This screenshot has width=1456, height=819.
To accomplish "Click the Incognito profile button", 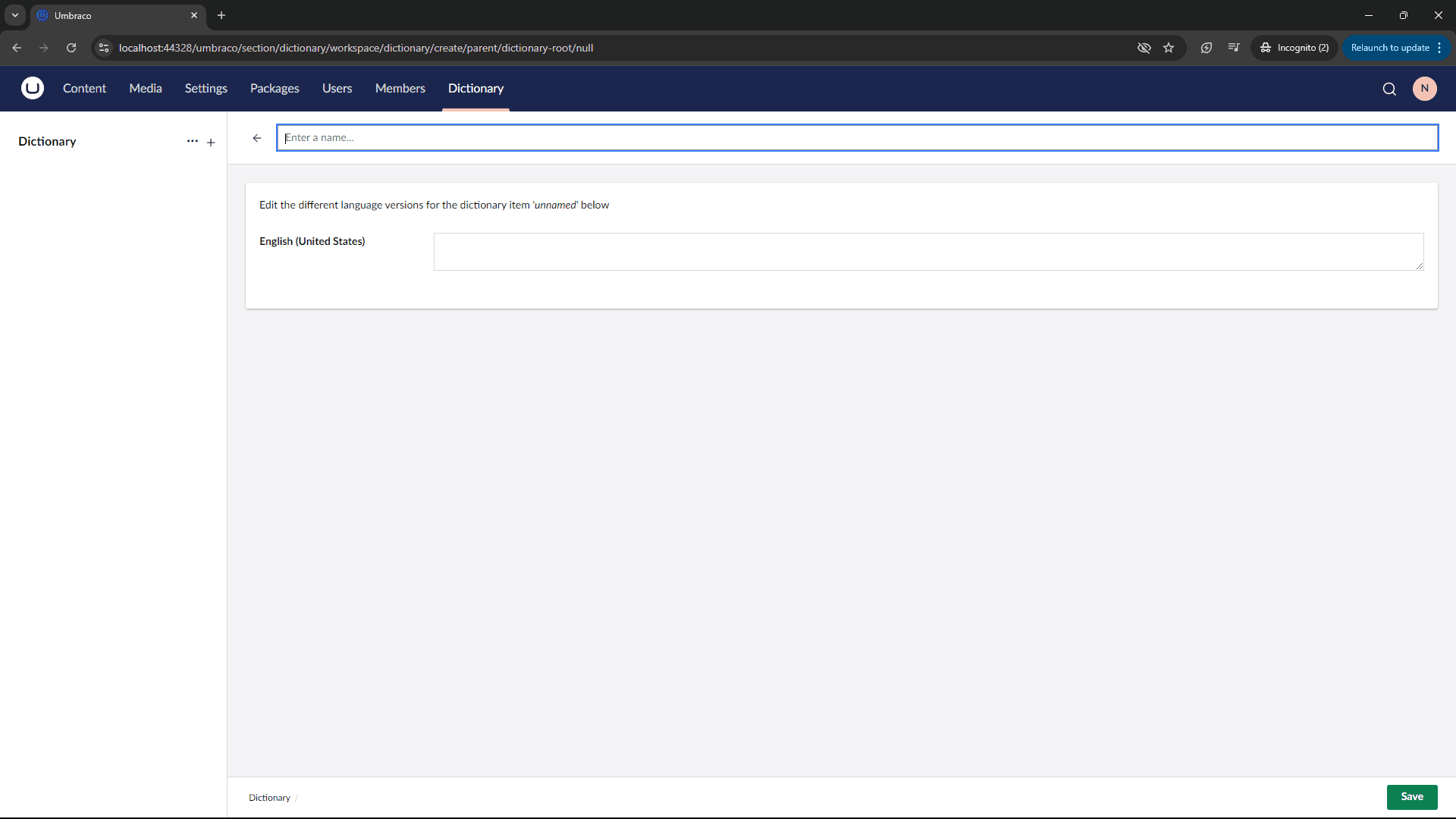I will click(1294, 48).
